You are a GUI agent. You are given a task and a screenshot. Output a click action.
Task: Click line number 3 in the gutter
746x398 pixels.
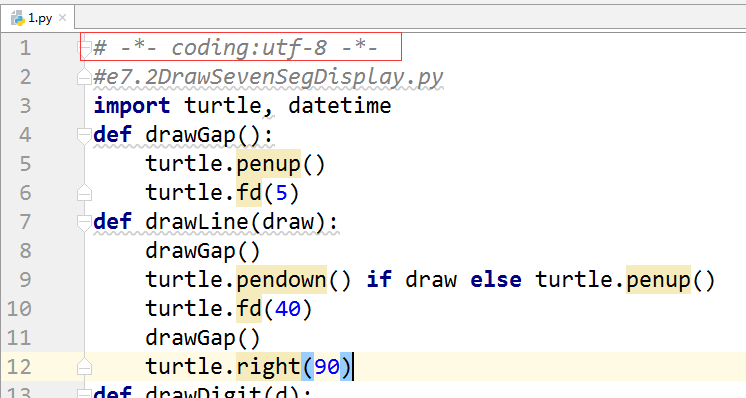point(25,106)
